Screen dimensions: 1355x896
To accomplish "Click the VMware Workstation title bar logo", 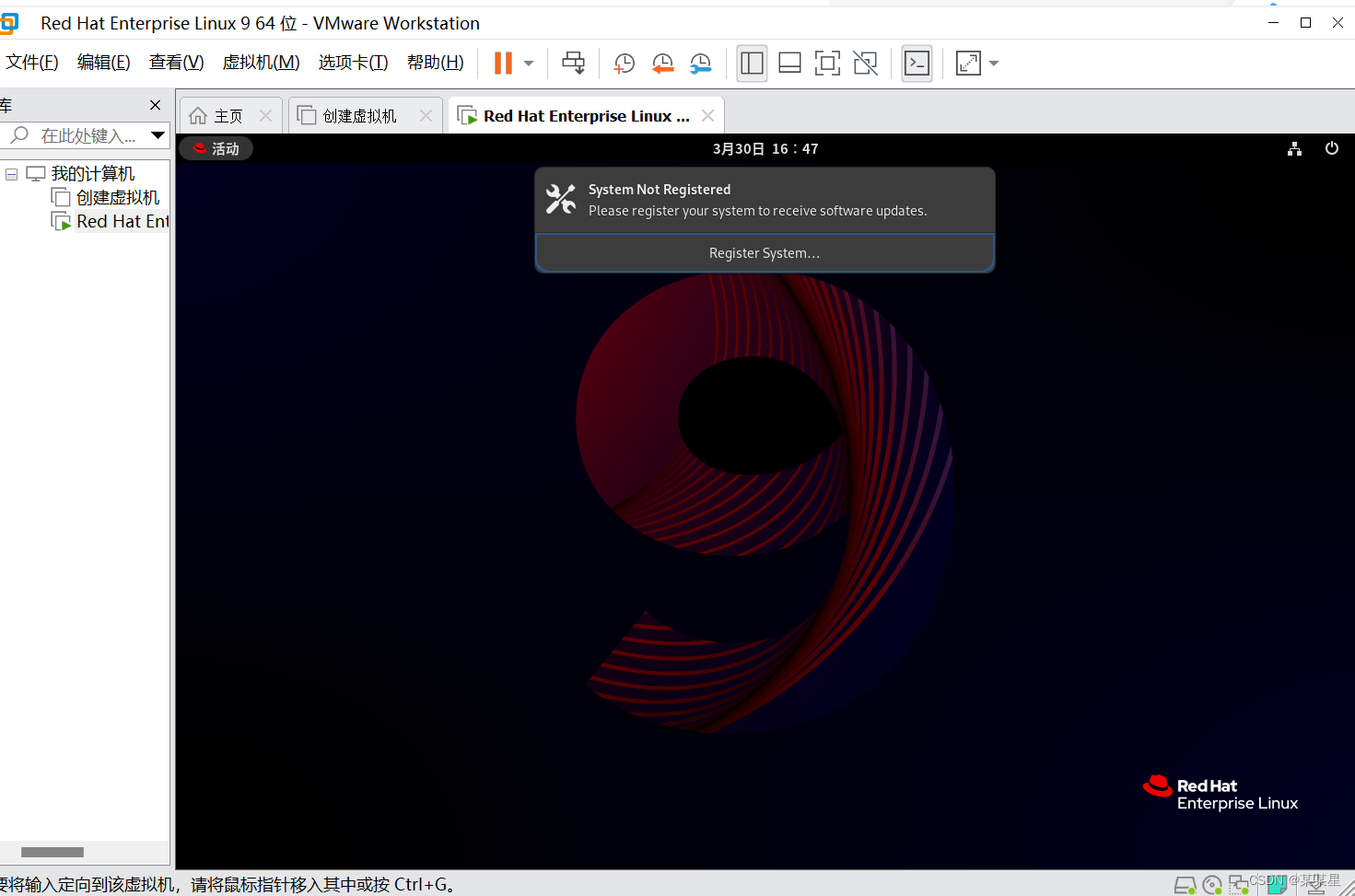I will pyautogui.click(x=8, y=23).
